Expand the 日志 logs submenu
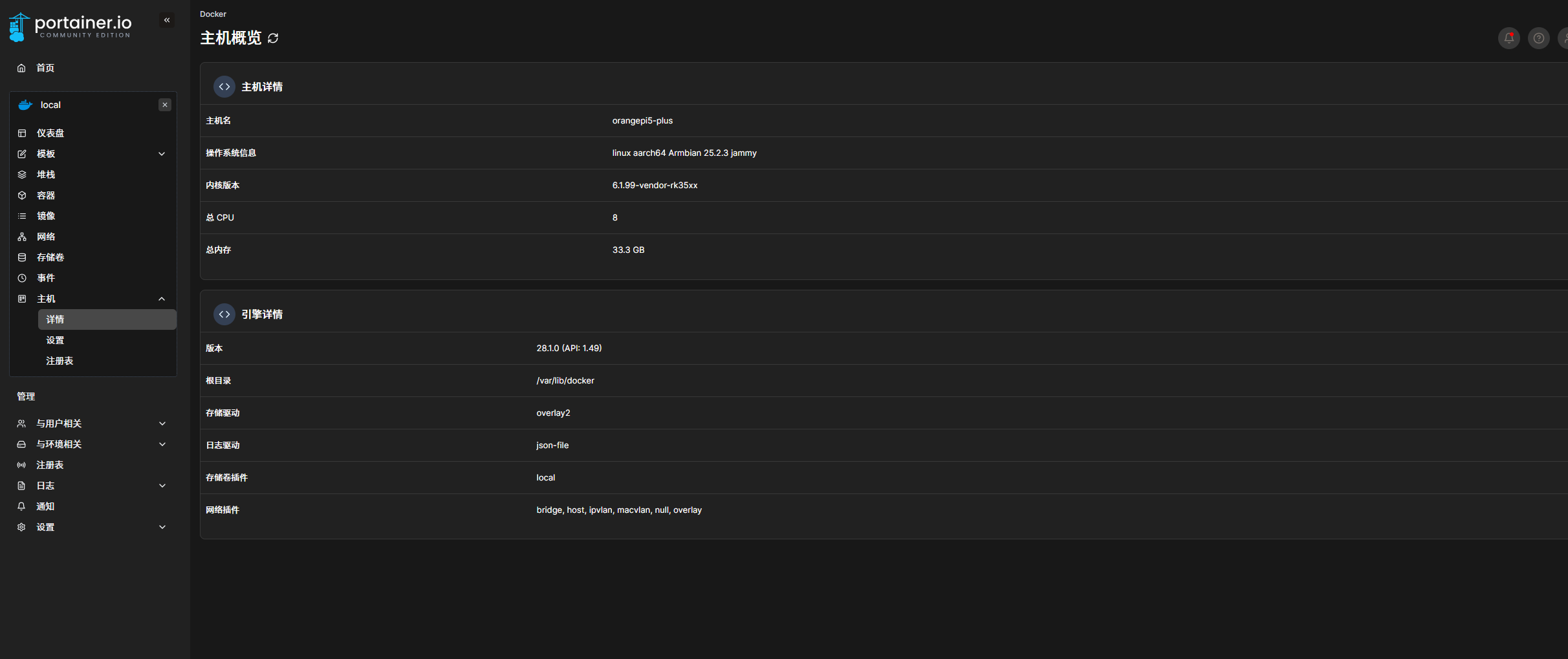 coord(162,486)
